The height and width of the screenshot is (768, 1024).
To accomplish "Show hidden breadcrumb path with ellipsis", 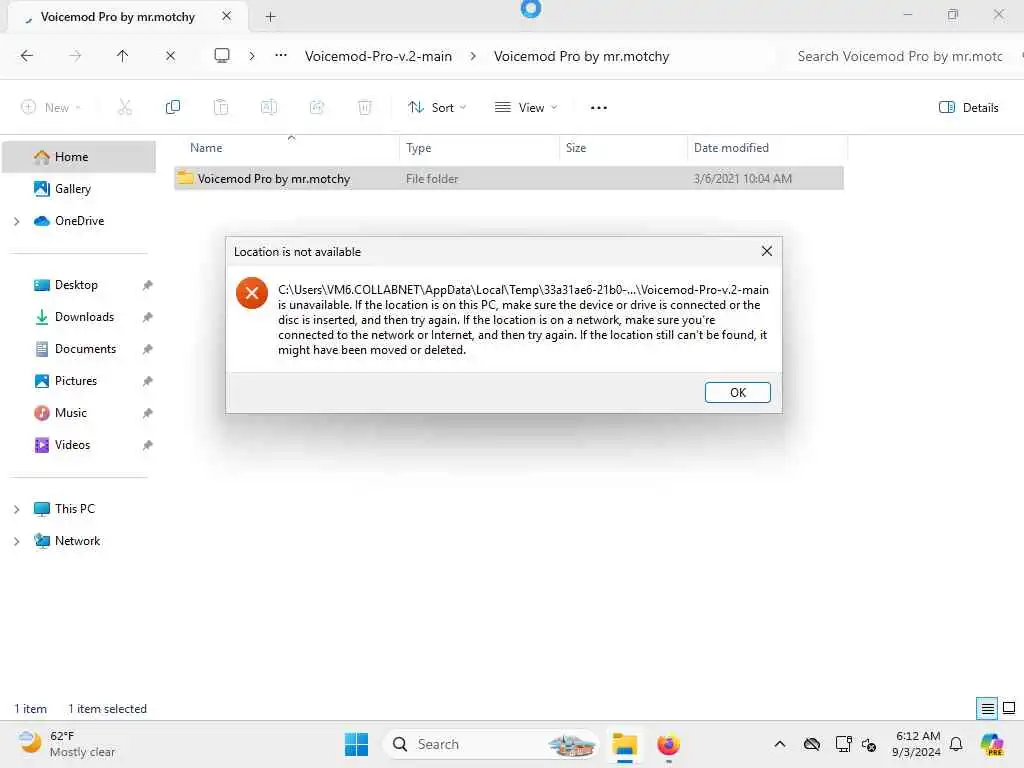I will (x=281, y=56).
